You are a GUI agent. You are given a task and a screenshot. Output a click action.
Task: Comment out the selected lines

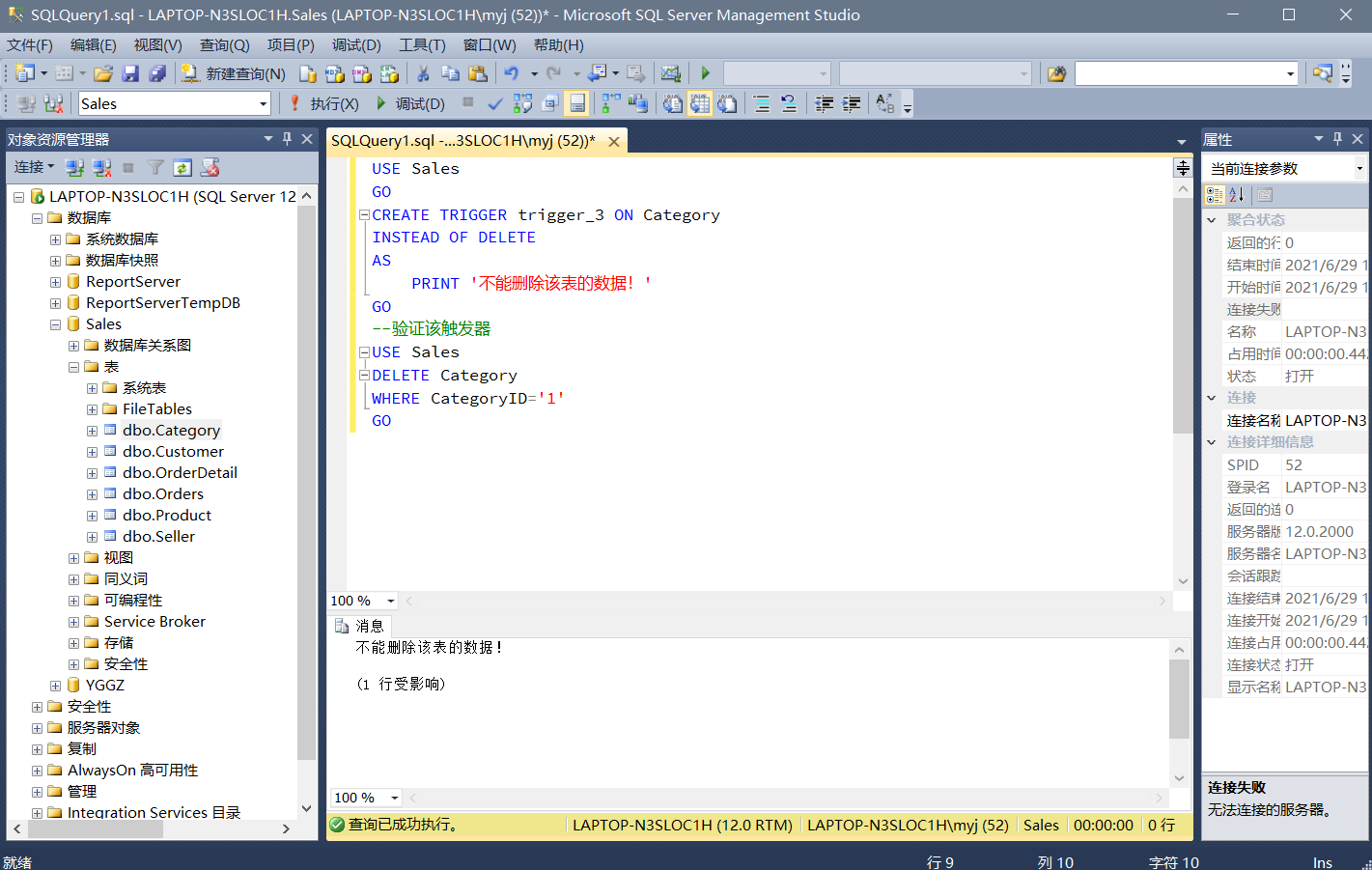coord(762,103)
